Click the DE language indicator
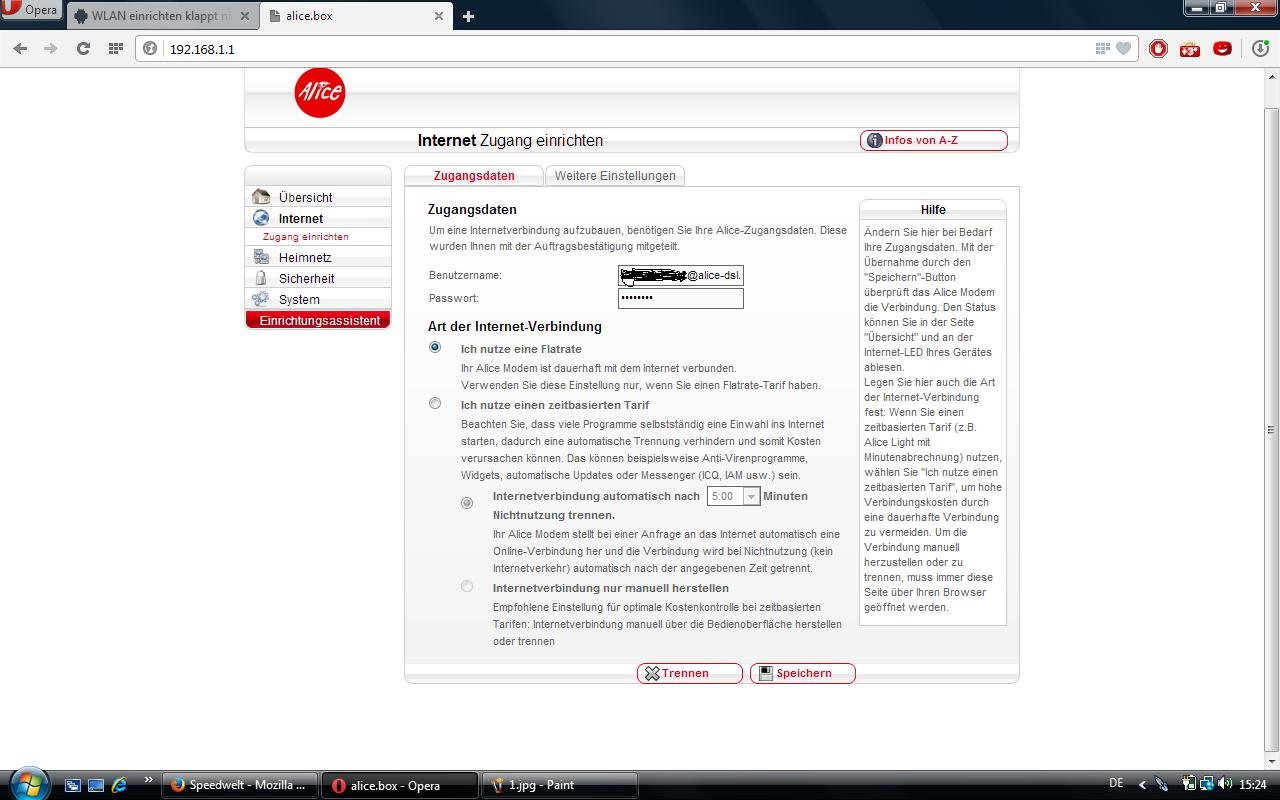 1116,783
